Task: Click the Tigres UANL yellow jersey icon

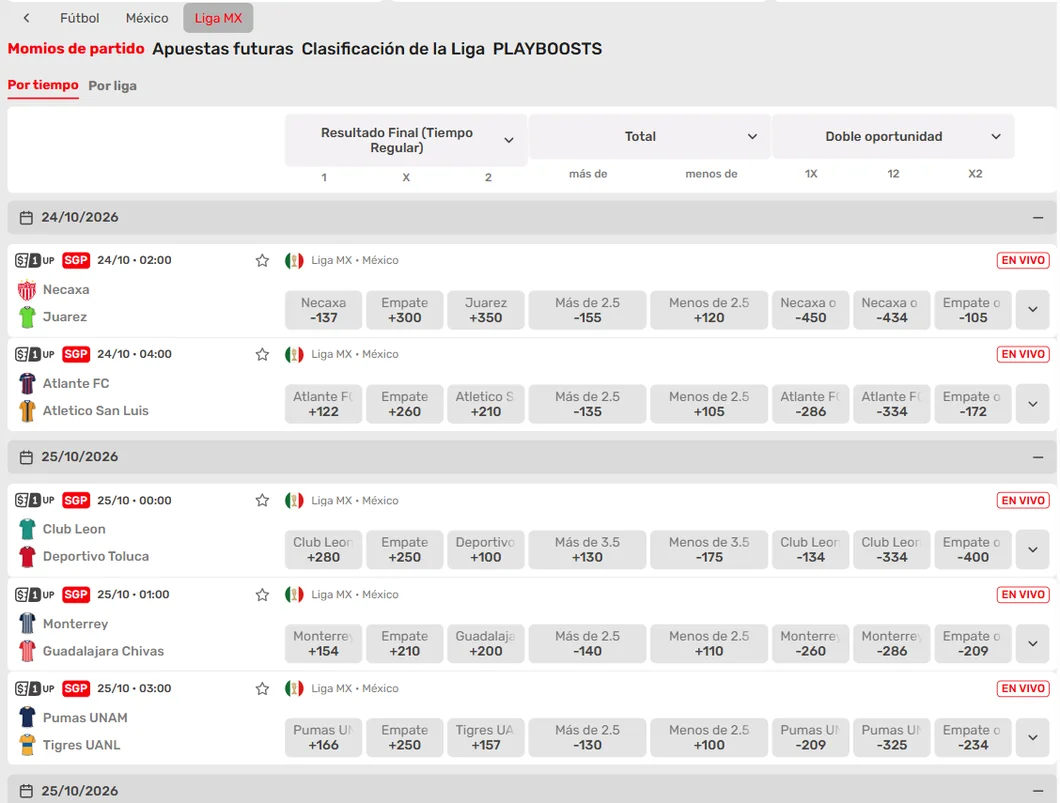Action: coord(27,745)
